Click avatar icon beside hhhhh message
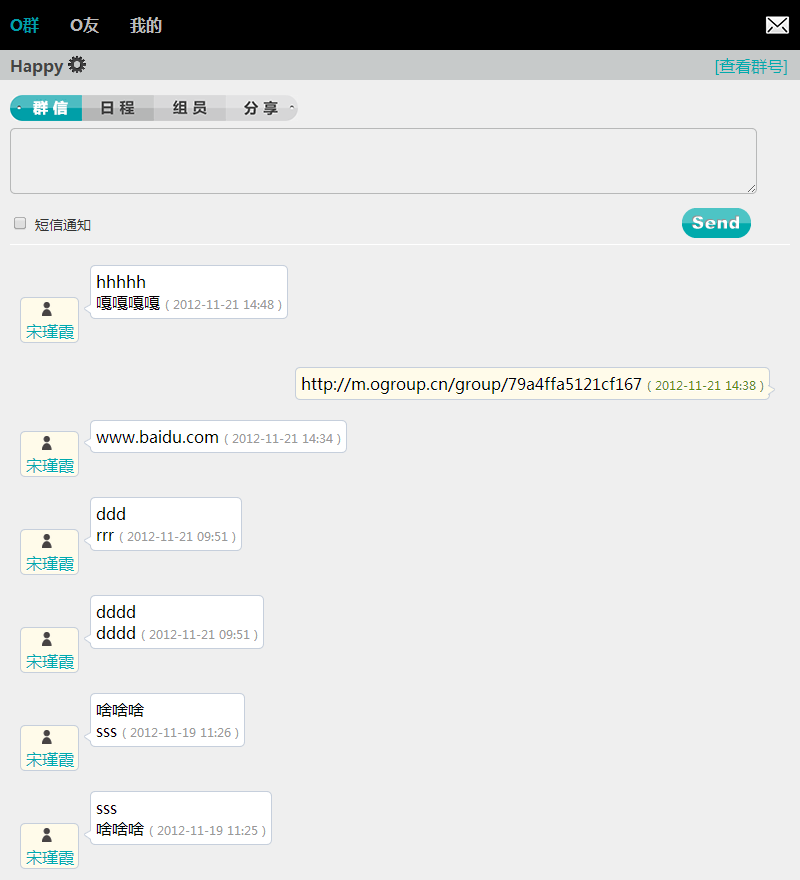This screenshot has height=880, width=800. pos(47,309)
